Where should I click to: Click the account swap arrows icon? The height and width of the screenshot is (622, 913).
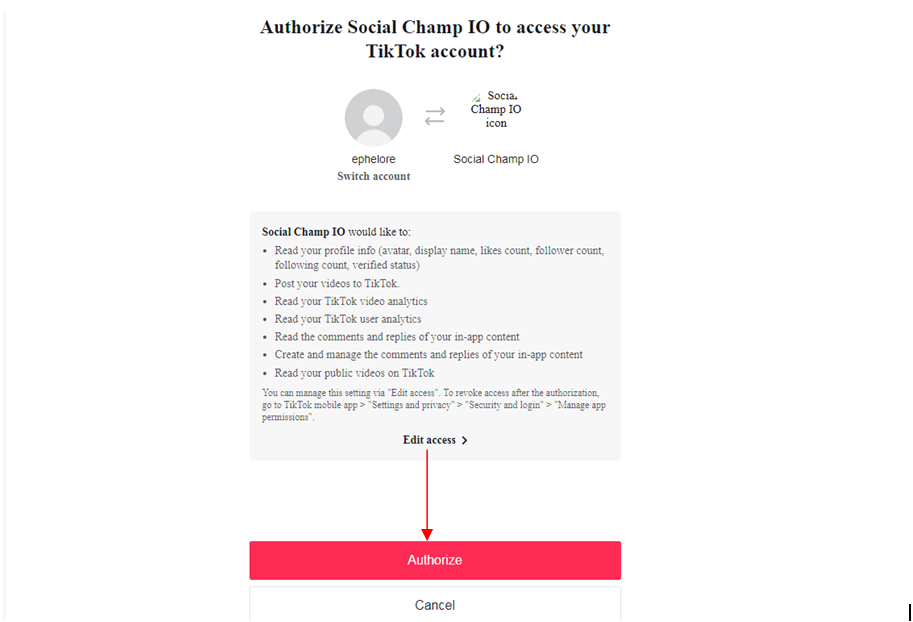click(x=434, y=116)
